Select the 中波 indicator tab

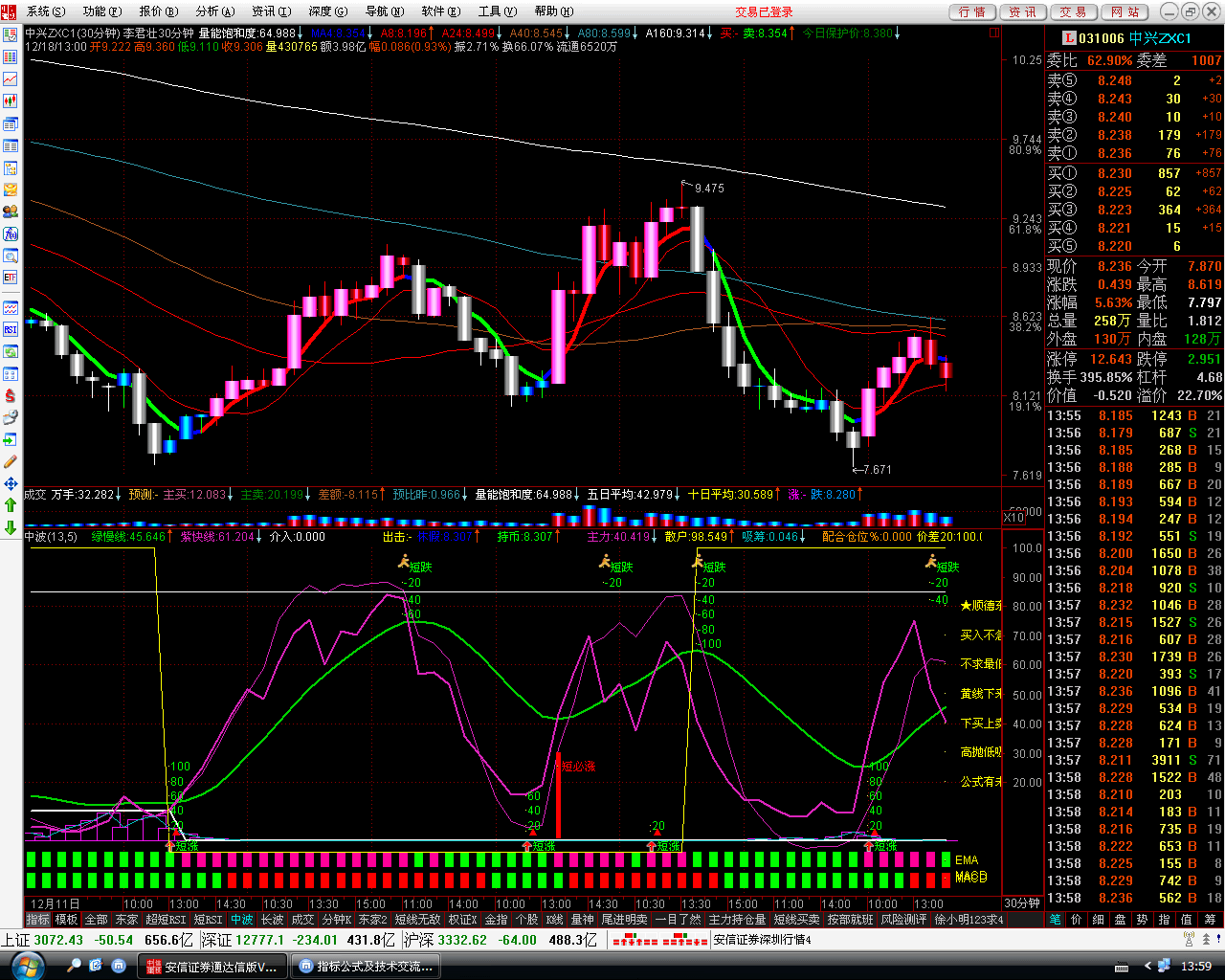[241, 920]
